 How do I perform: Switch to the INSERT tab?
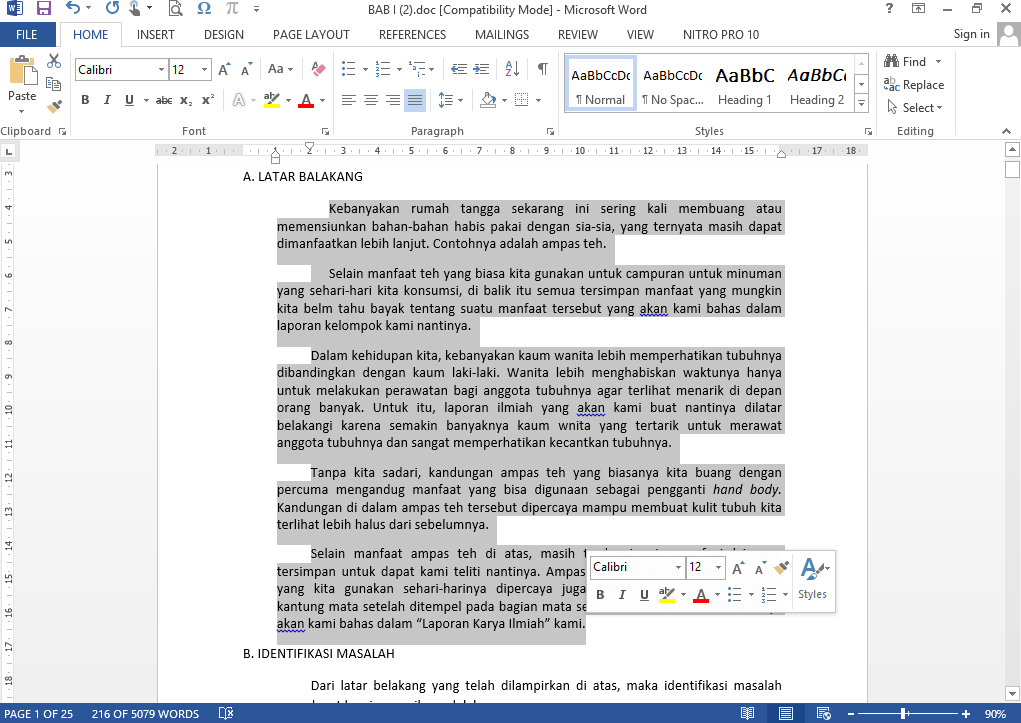coord(156,35)
